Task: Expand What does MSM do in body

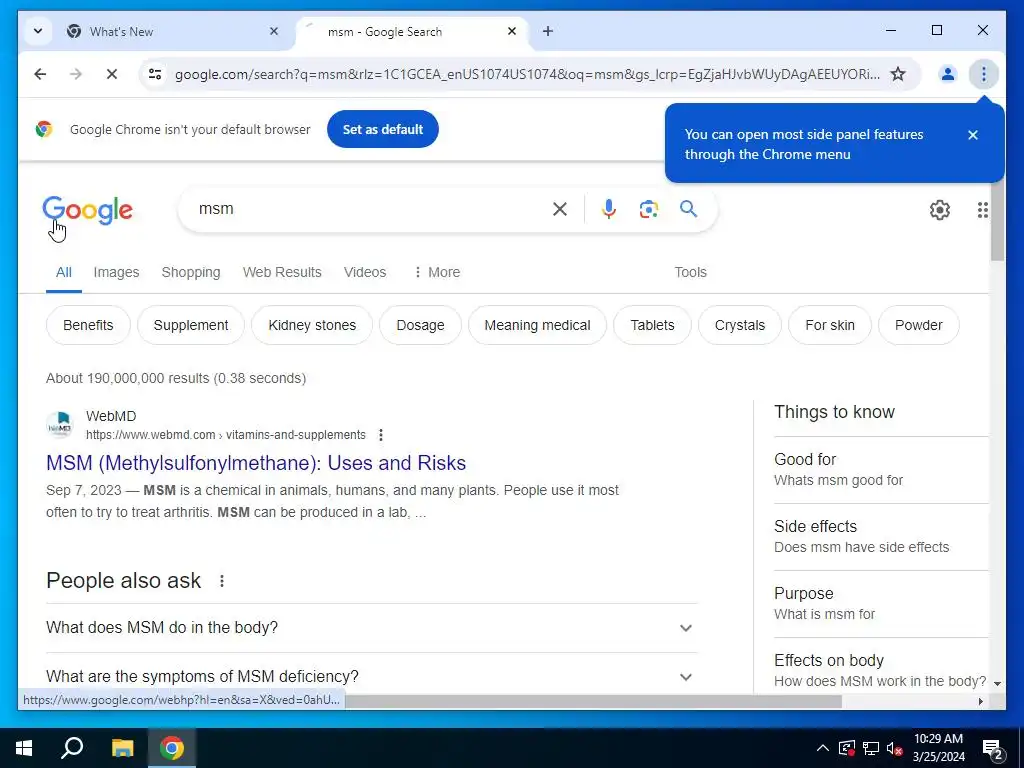Action: pyautogui.click(x=372, y=628)
